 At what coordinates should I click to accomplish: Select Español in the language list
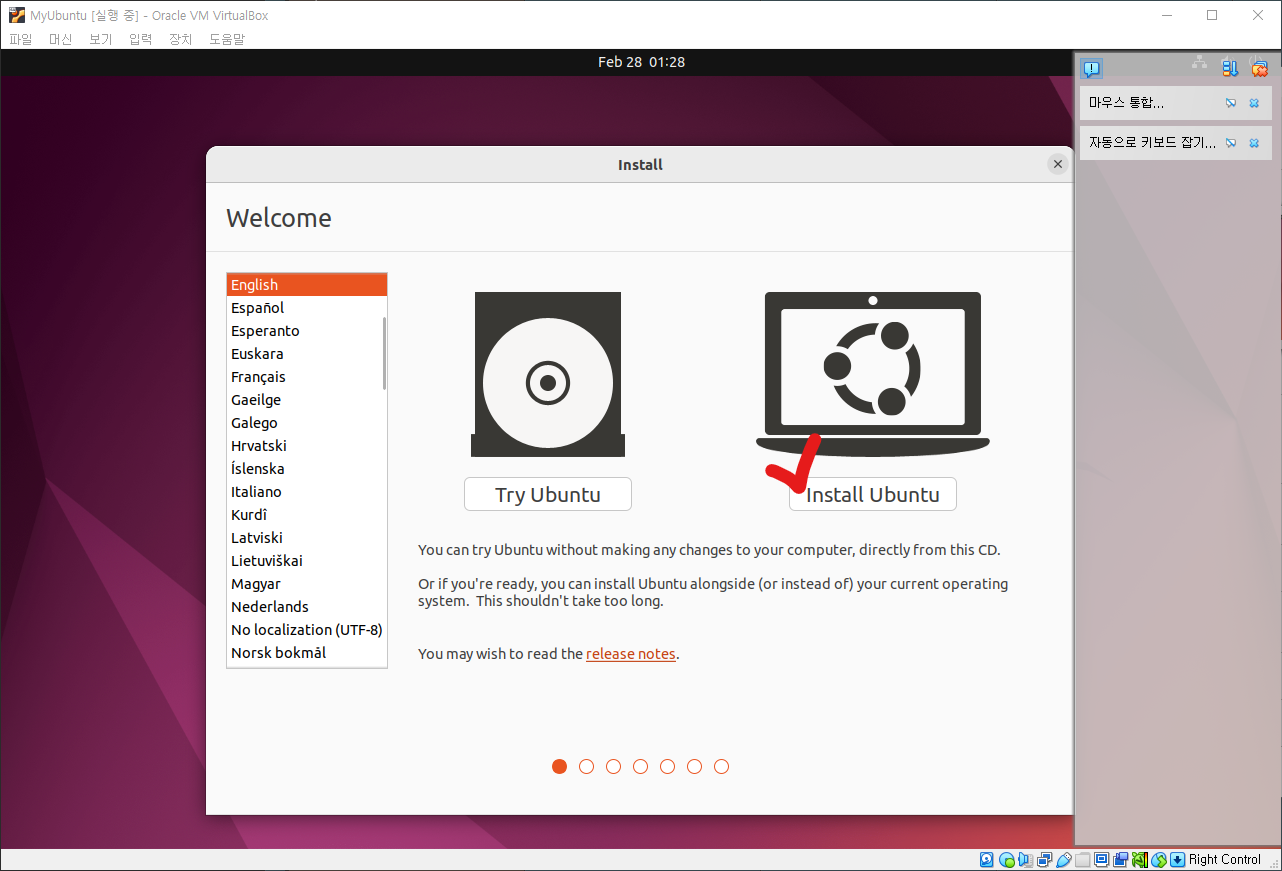307,308
